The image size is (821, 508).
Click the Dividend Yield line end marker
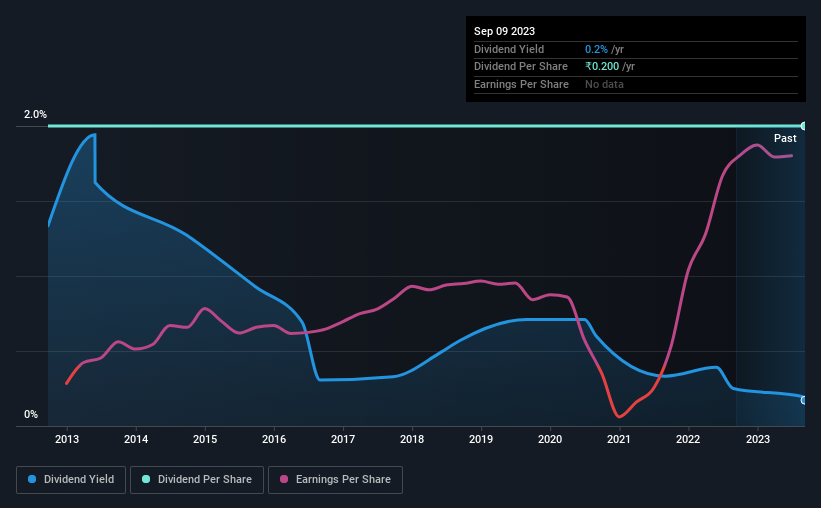click(803, 400)
